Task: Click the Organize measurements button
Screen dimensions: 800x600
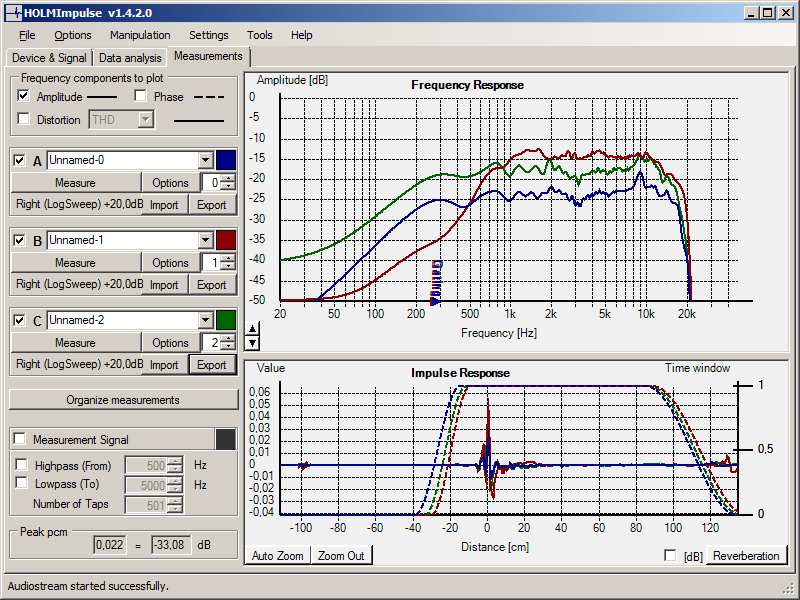Action: tap(123, 400)
